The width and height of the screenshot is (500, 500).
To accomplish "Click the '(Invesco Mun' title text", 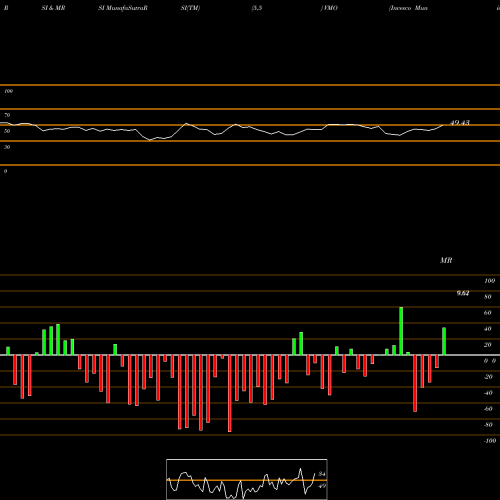I will tap(408, 8).
